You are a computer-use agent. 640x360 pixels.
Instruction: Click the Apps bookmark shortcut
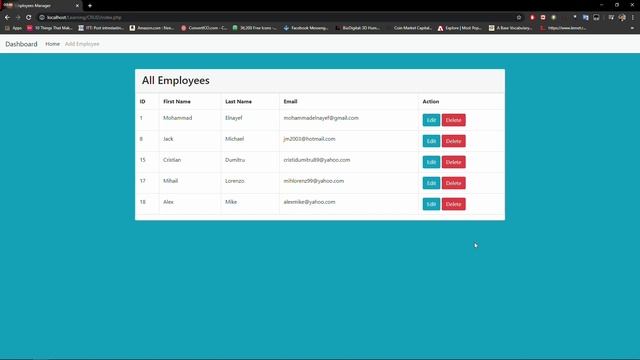13,28
